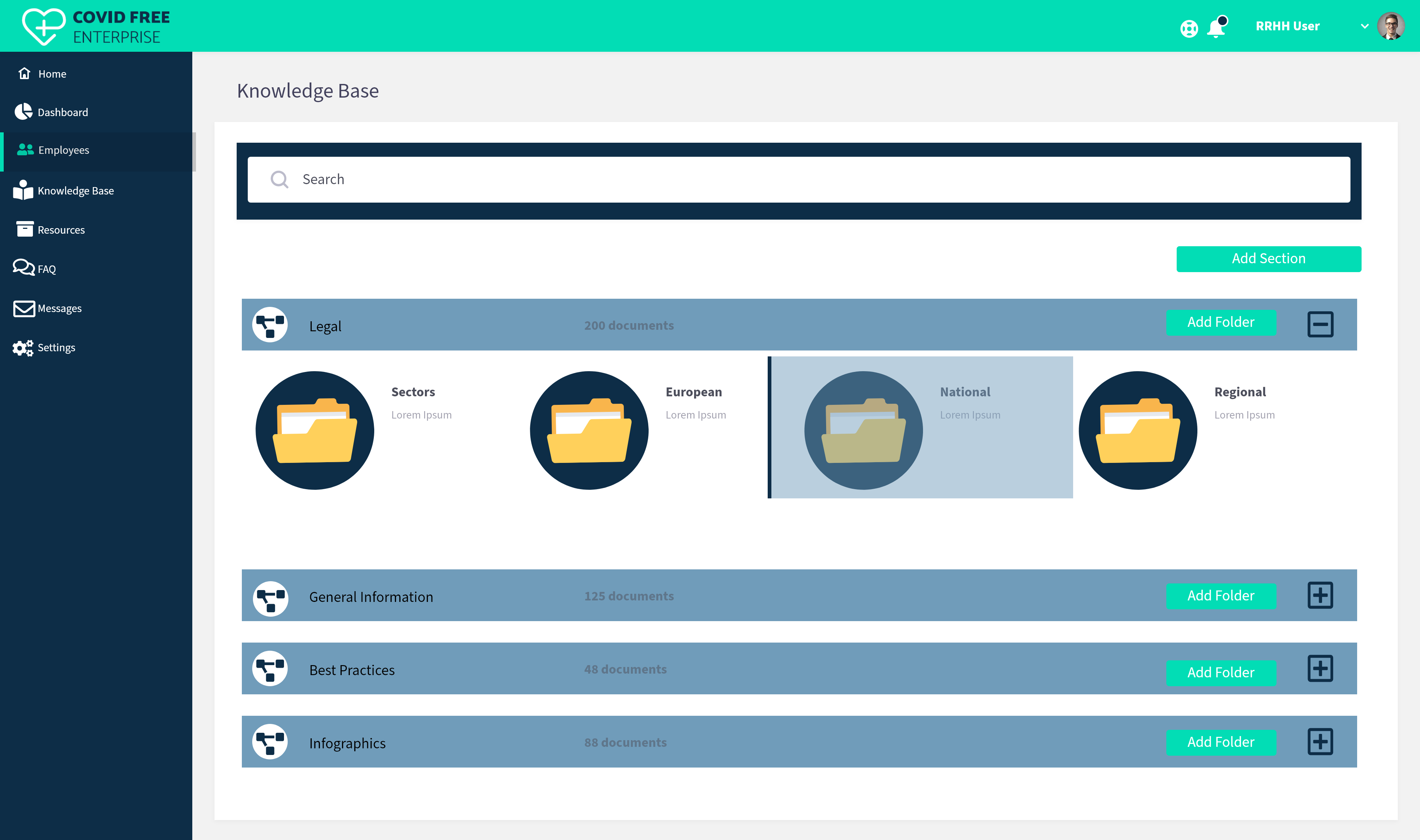
Task: Expand the Infographics section
Action: pos(1320,742)
